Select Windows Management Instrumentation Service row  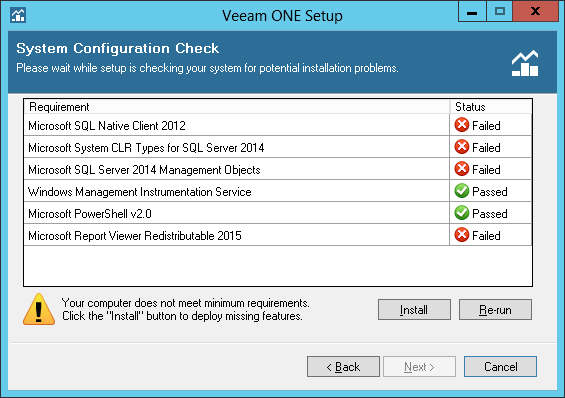point(278,191)
